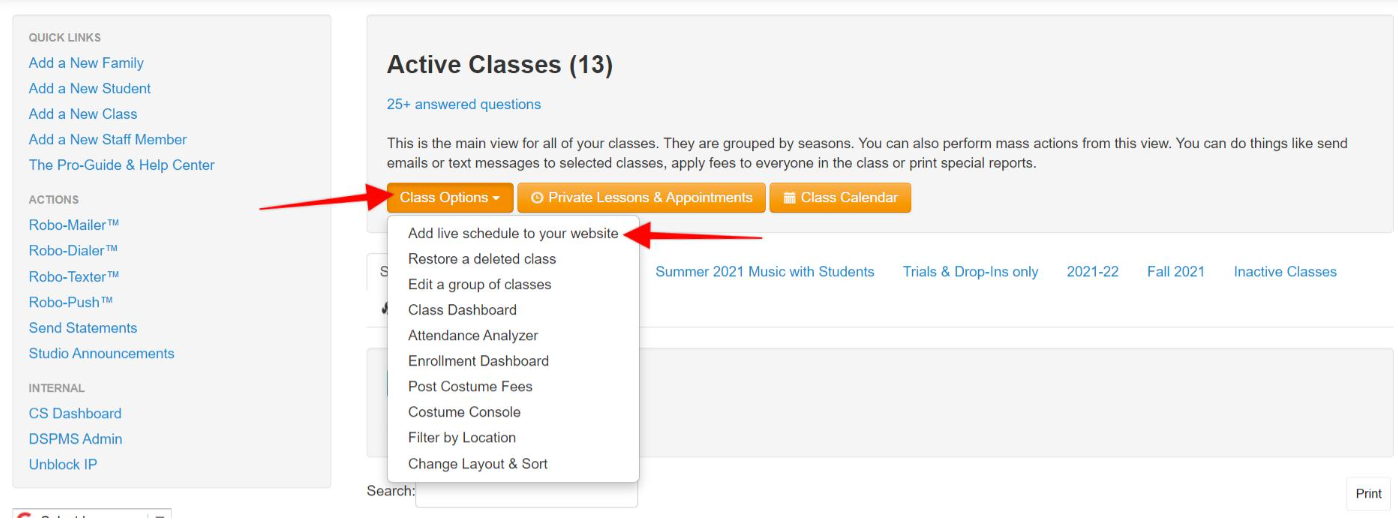This screenshot has height=522, width=1398.
Task: Click the Print button
Action: [x=1369, y=493]
